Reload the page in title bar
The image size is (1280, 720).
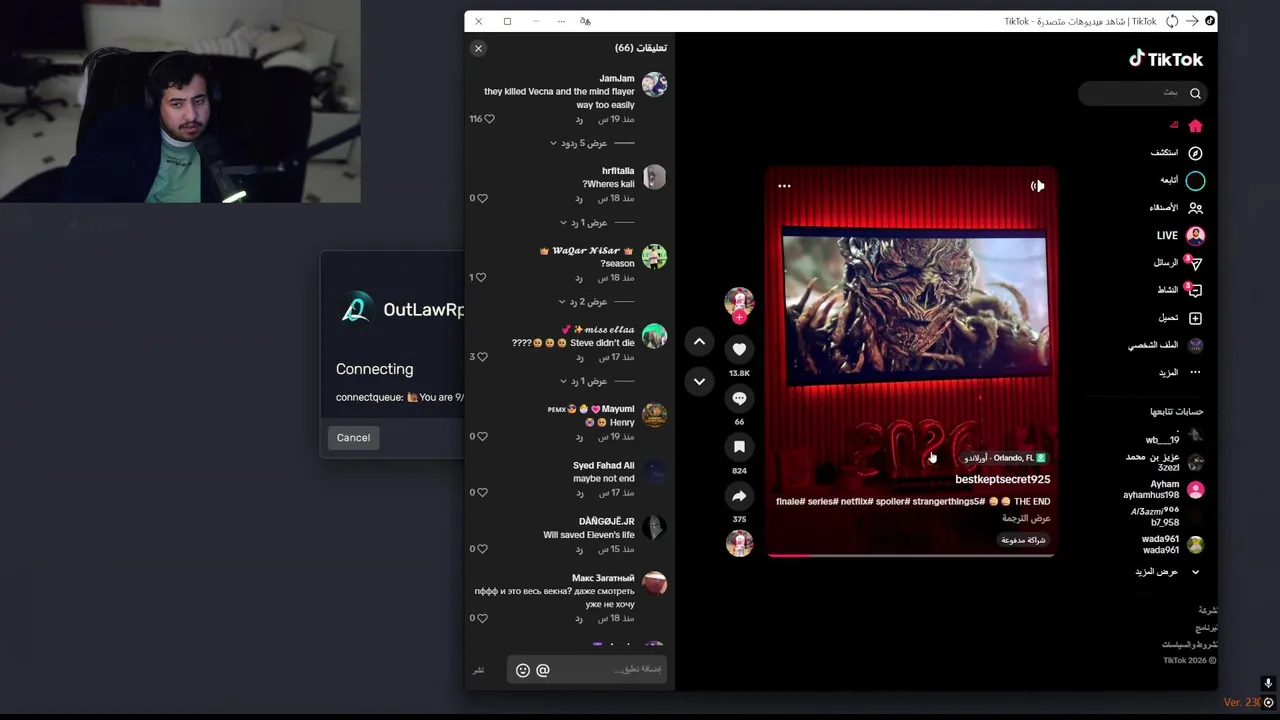pos(1172,21)
